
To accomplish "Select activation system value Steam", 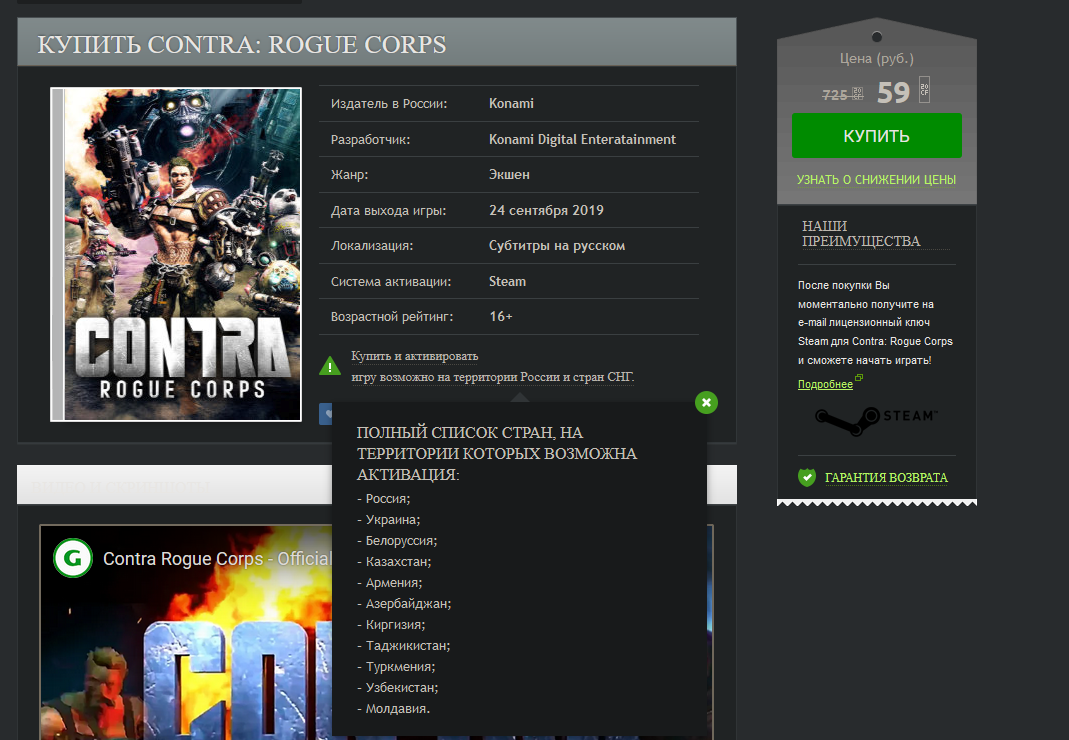I will pos(507,281).
